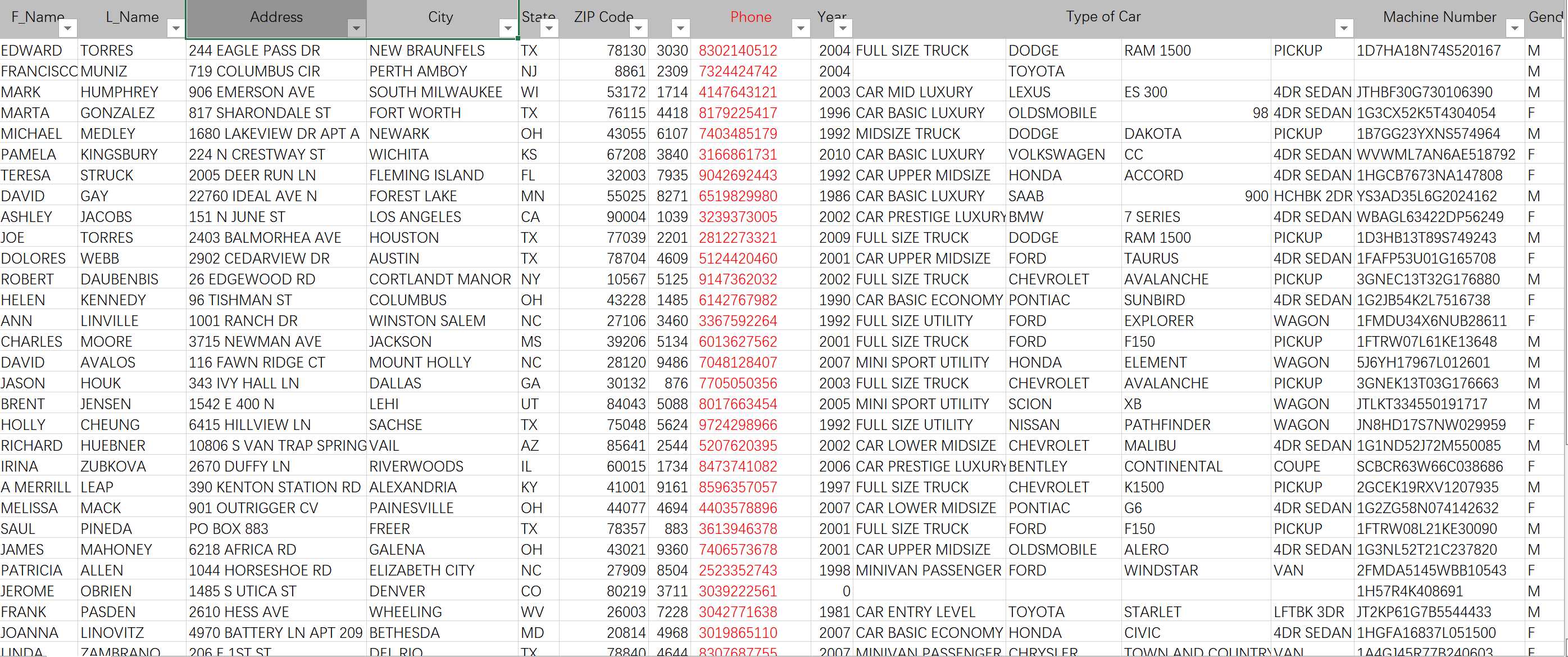The height and width of the screenshot is (657, 1568).
Task: Select the last name DAUBENBIS
Action: coord(131,279)
